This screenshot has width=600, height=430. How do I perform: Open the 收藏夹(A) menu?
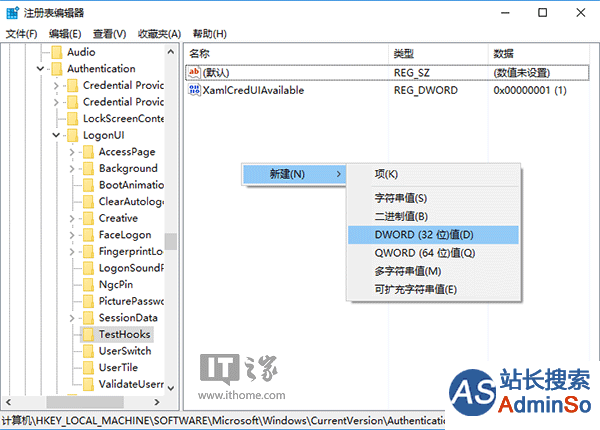point(159,34)
